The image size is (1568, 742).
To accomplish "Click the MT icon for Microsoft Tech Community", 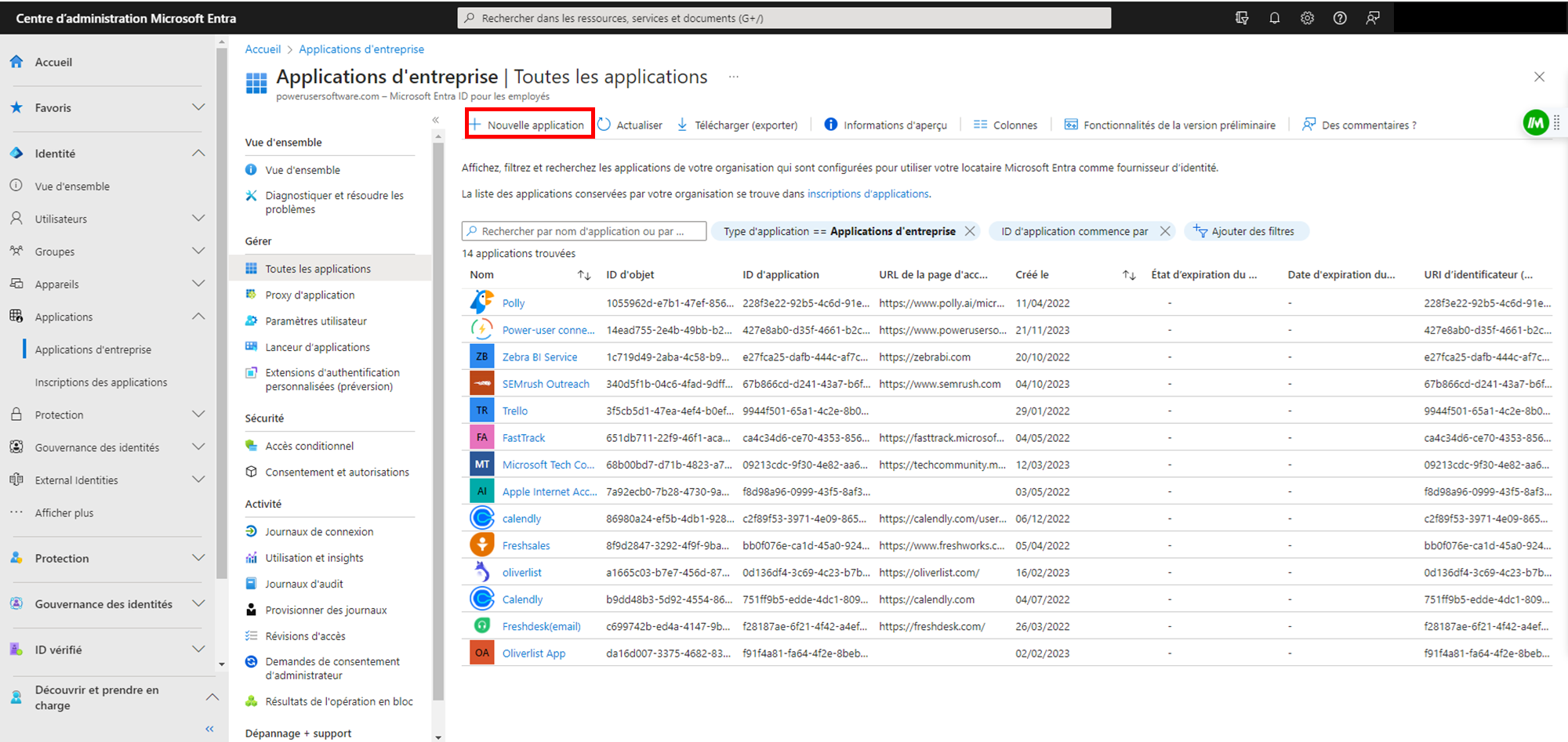I will coord(481,465).
